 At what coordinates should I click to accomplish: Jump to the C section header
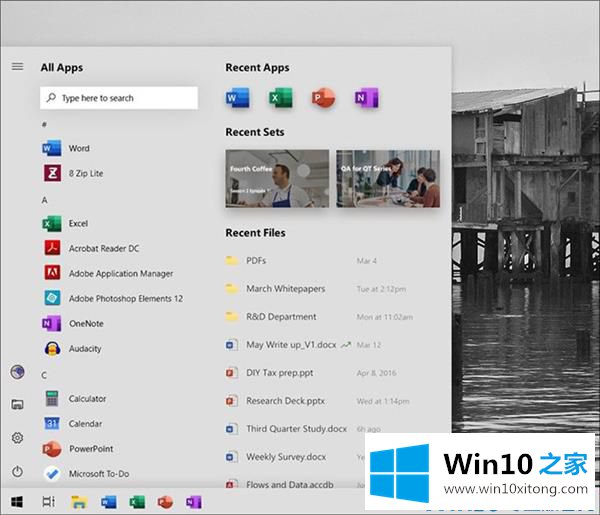44,375
